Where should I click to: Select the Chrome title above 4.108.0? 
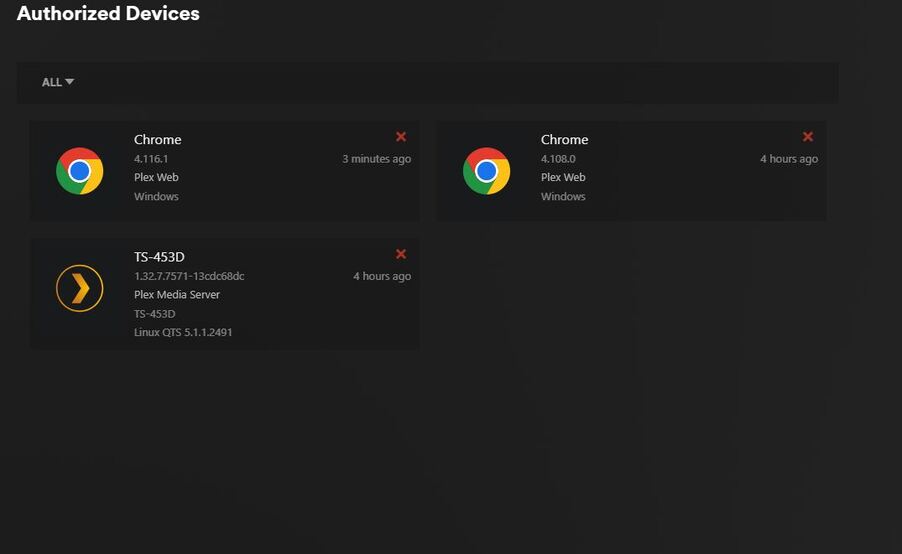click(564, 140)
